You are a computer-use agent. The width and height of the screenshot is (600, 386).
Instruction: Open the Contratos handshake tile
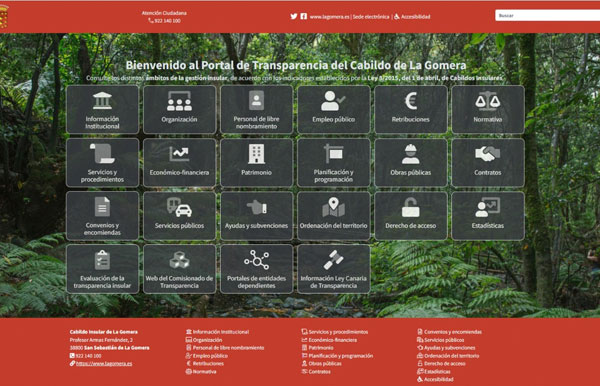[488, 163]
